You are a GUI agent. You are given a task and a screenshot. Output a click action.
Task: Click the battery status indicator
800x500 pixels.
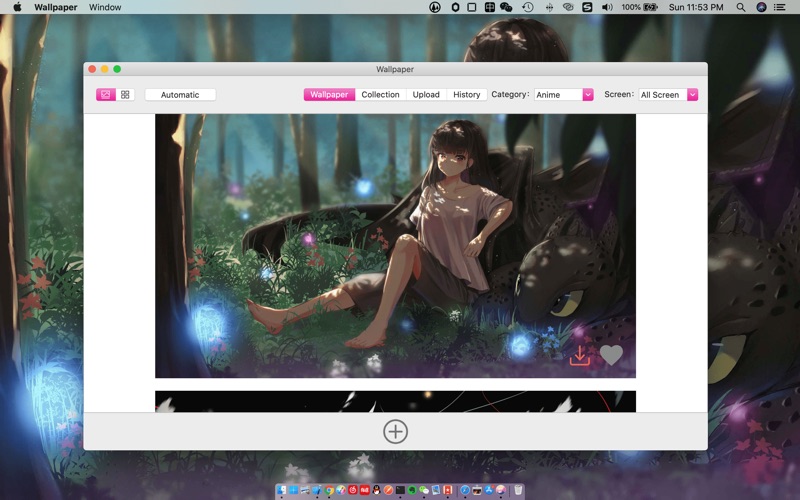640,7
